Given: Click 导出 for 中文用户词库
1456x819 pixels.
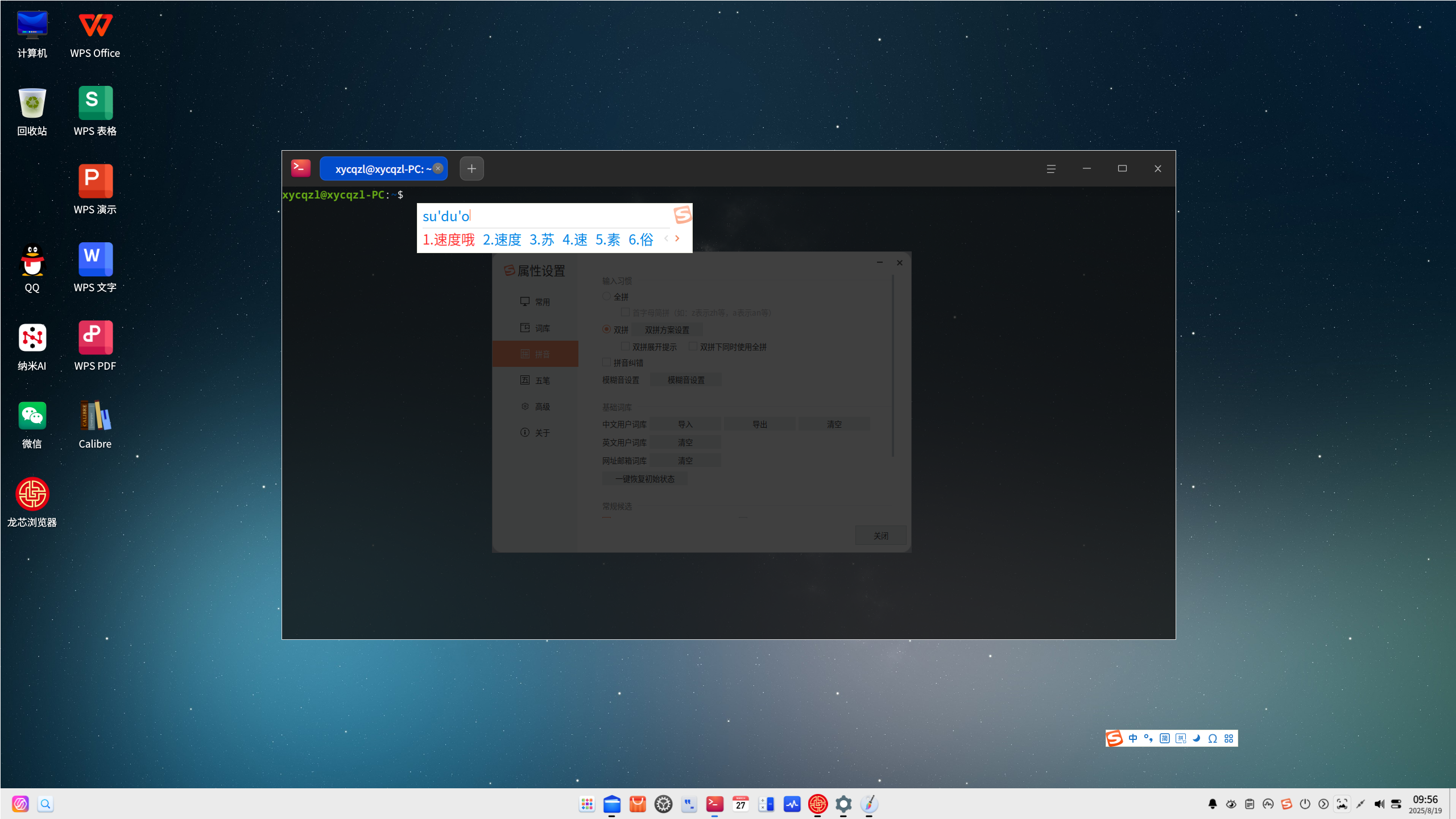Looking at the screenshot, I should 760,424.
